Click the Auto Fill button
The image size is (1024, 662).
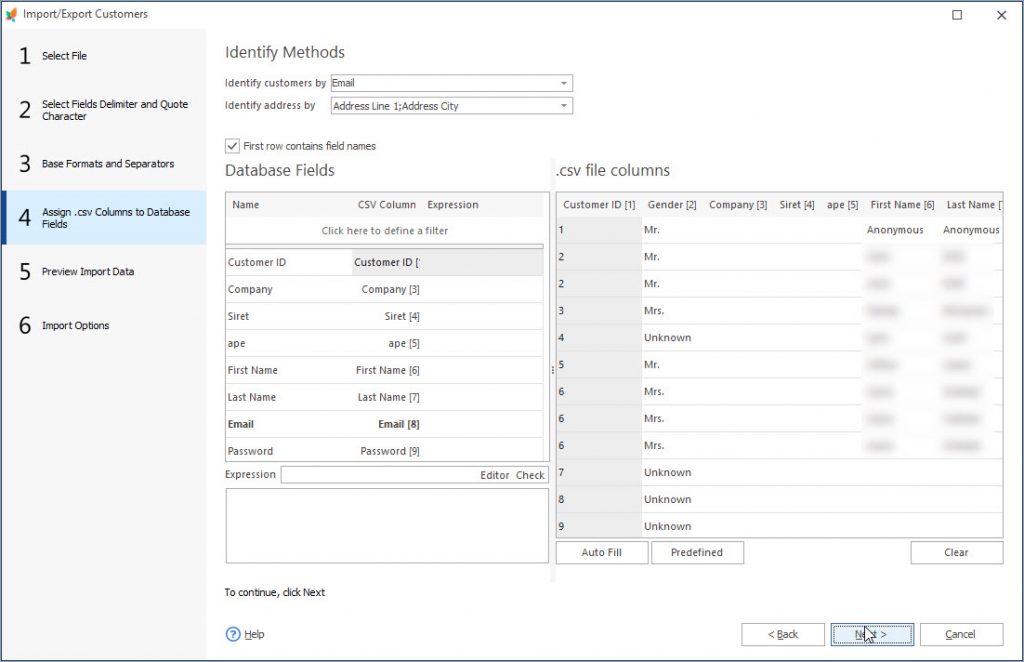tap(601, 552)
